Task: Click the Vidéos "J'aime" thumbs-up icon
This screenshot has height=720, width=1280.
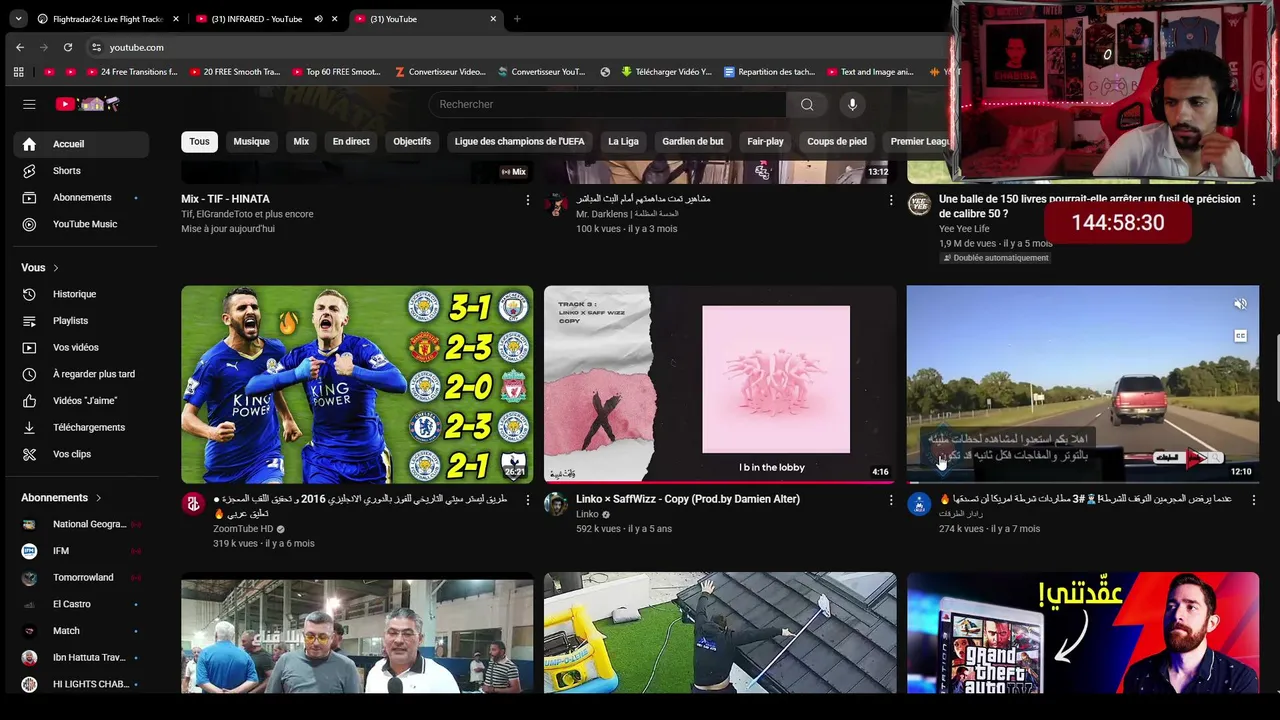Action: click(x=29, y=401)
